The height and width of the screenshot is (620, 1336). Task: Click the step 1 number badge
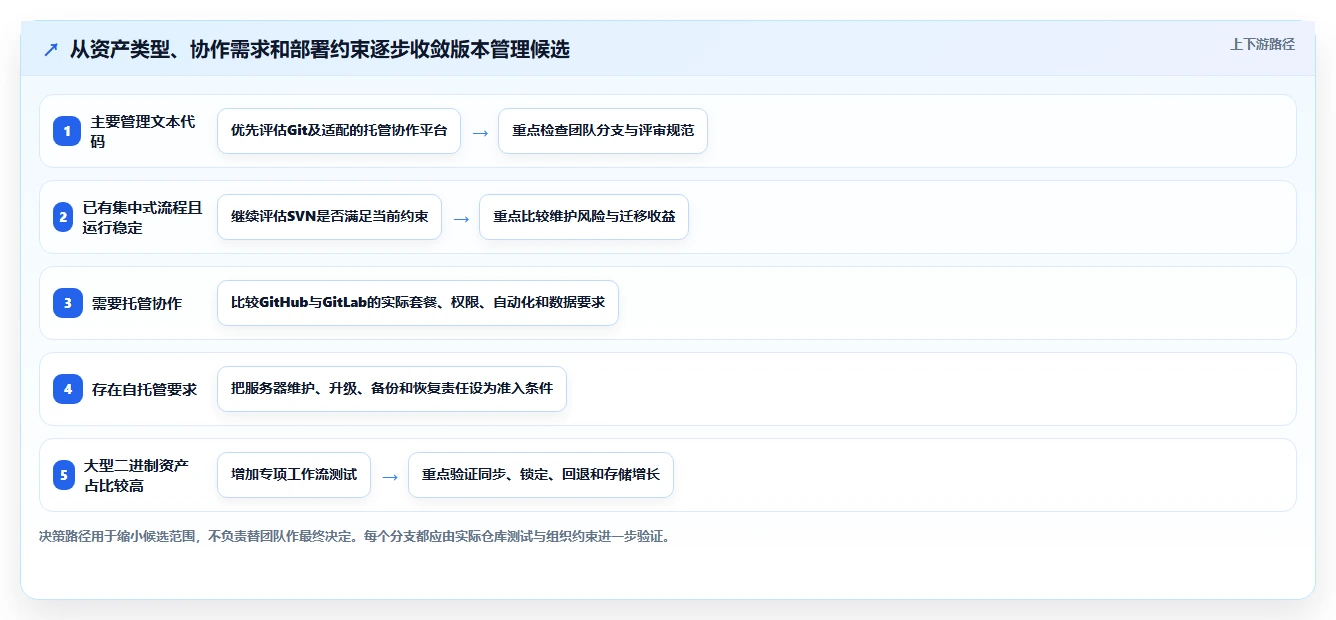[x=67, y=131]
